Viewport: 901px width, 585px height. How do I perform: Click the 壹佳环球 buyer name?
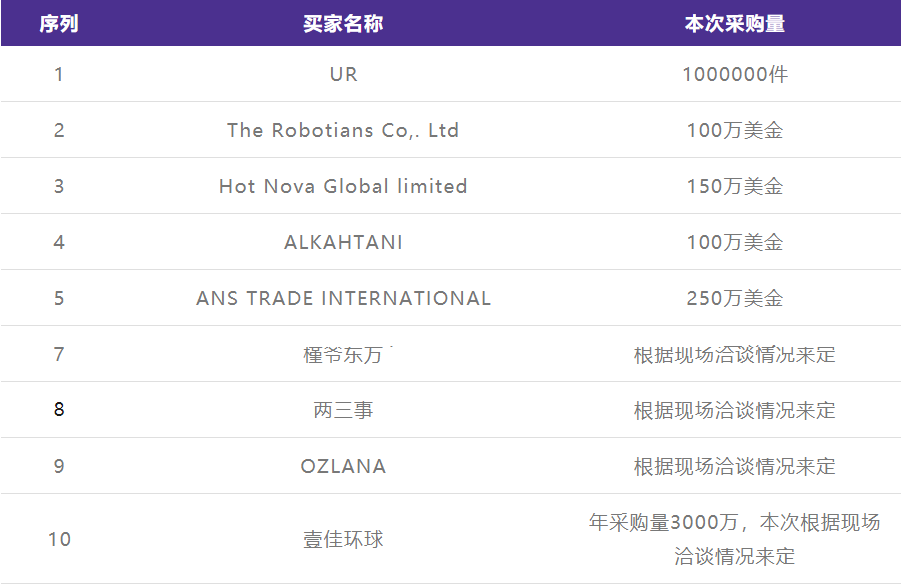point(343,539)
